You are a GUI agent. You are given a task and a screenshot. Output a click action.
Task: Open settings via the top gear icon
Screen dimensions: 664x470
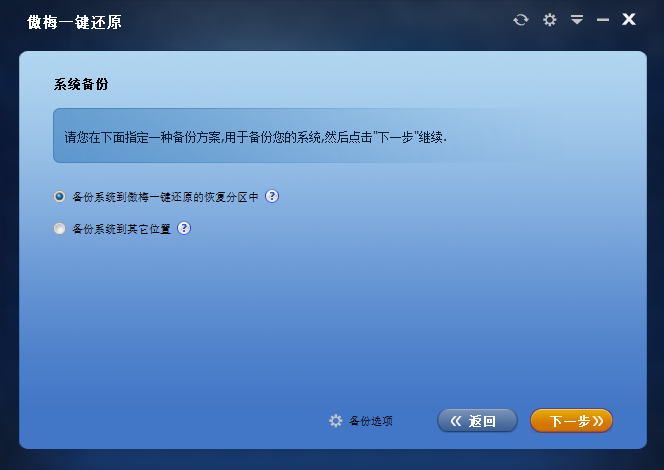point(550,19)
